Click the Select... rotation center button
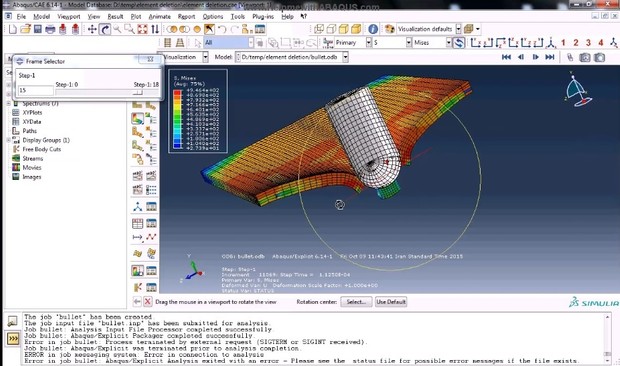 [356, 302]
